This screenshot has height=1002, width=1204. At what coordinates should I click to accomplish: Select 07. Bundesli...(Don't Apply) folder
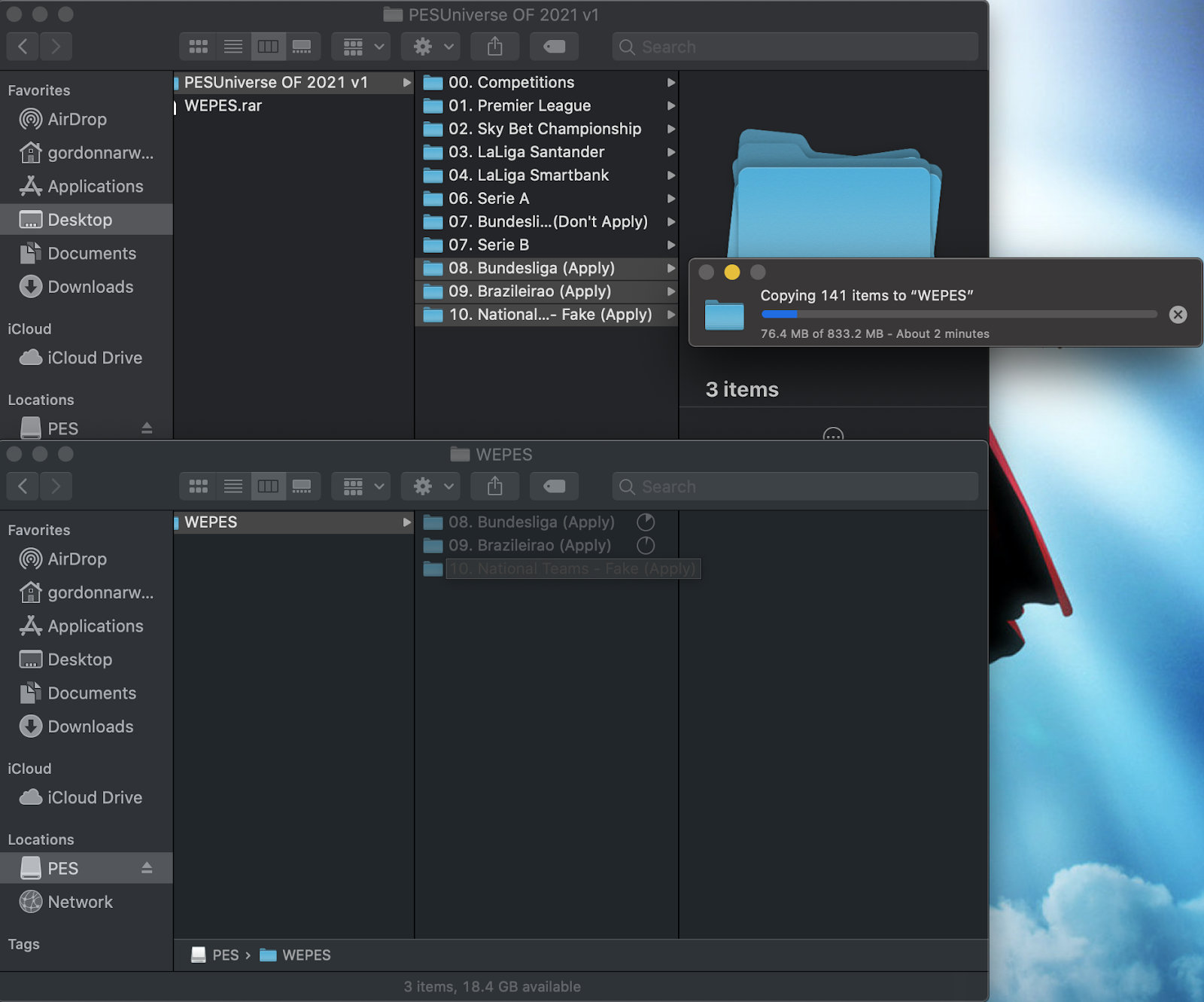click(547, 221)
